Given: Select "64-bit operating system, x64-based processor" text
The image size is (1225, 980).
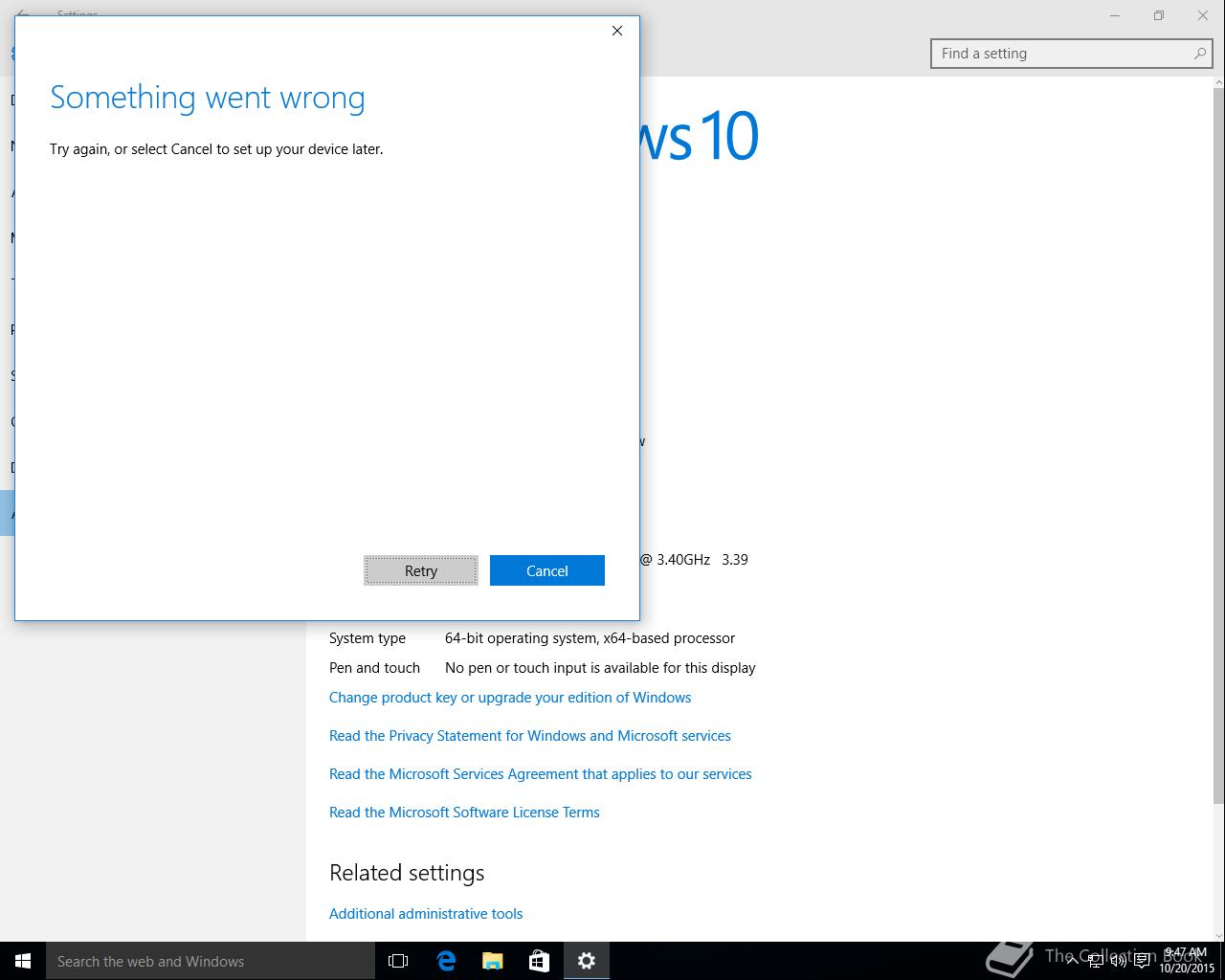Looking at the screenshot, I should (x=590, y=638).
